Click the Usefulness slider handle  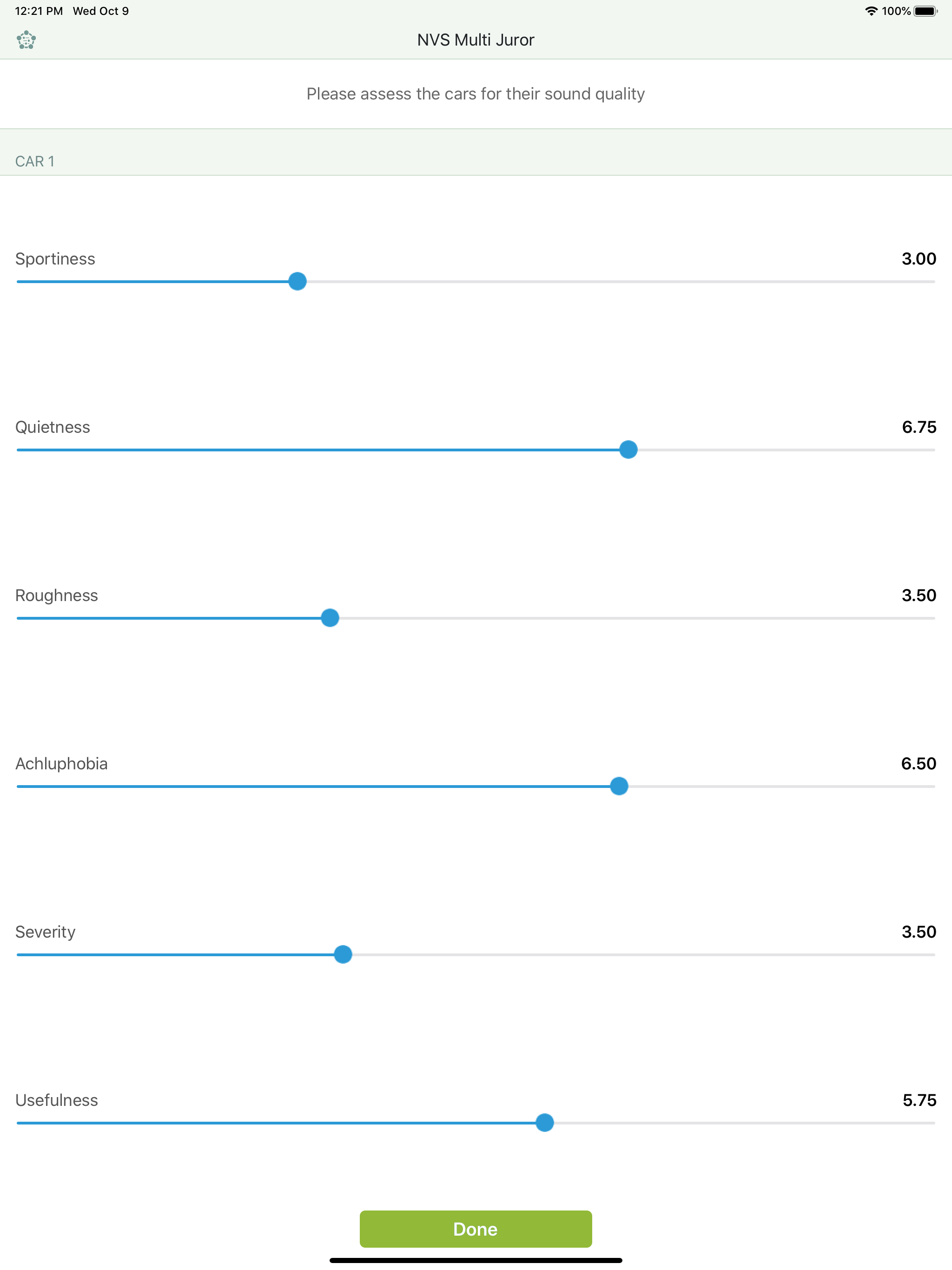click(544, 1123)
